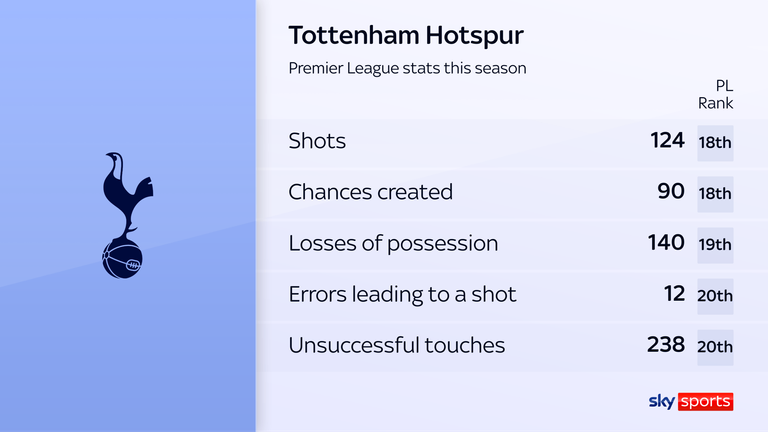Select the 140 losses of possession value
The width and height of the screenshot is (768, 432).
(666, 243)
